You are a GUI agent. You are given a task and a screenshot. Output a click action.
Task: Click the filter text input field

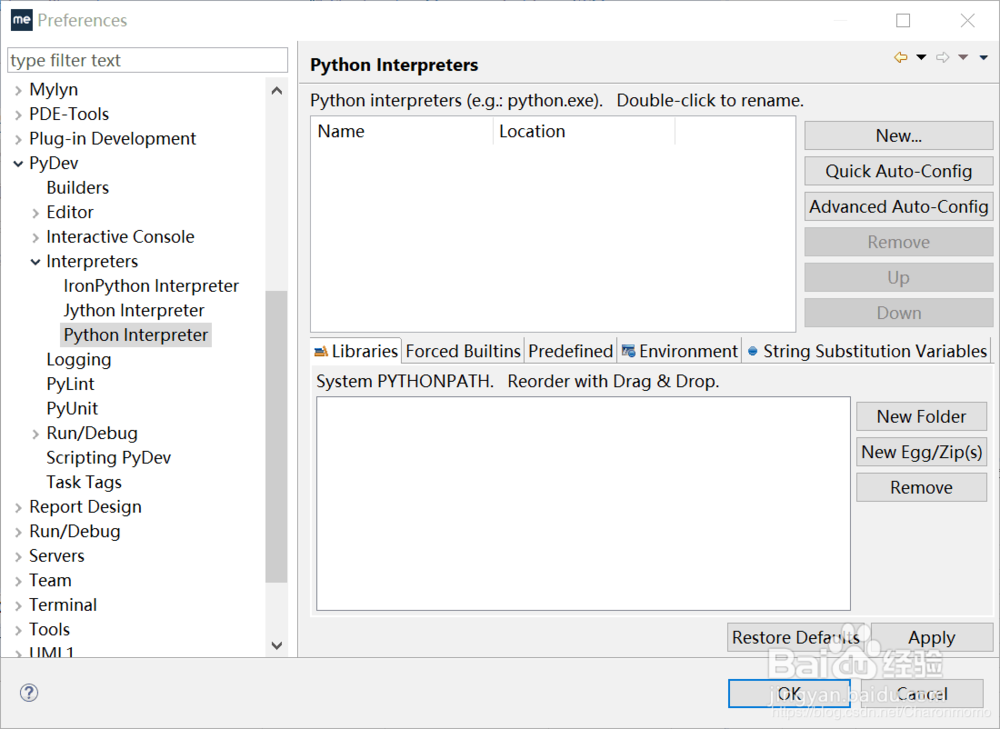[x=147, y=60]
